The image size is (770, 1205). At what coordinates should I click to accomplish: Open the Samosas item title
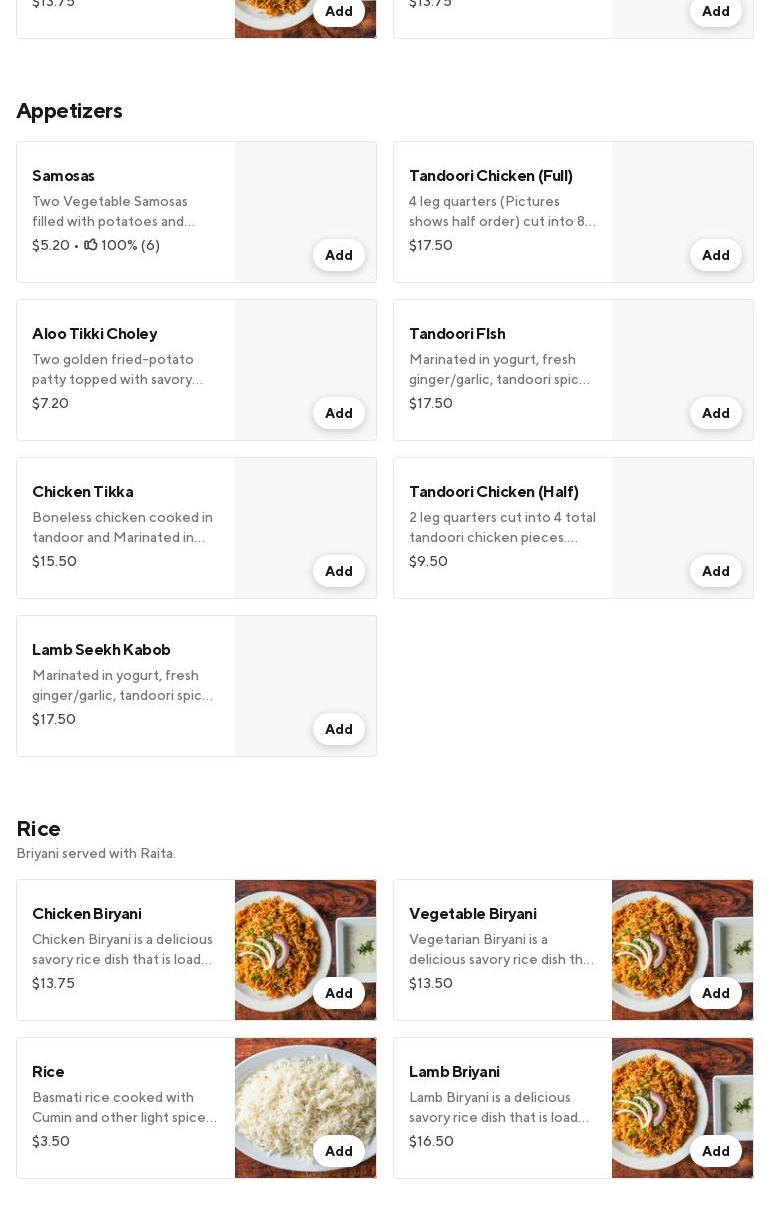pos(64,176)
